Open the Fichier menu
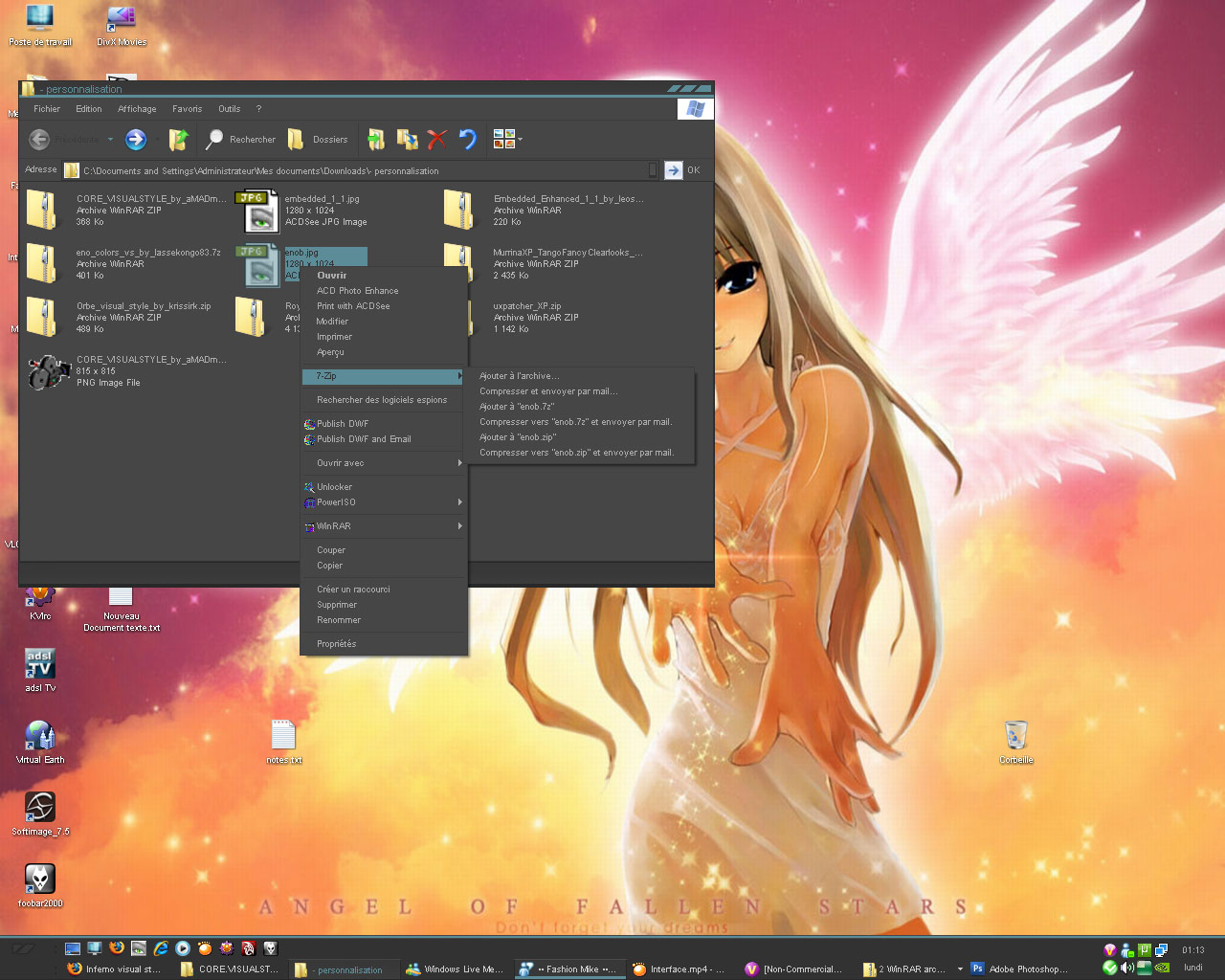The image size is (1225, 980). (x=47, y=109)
